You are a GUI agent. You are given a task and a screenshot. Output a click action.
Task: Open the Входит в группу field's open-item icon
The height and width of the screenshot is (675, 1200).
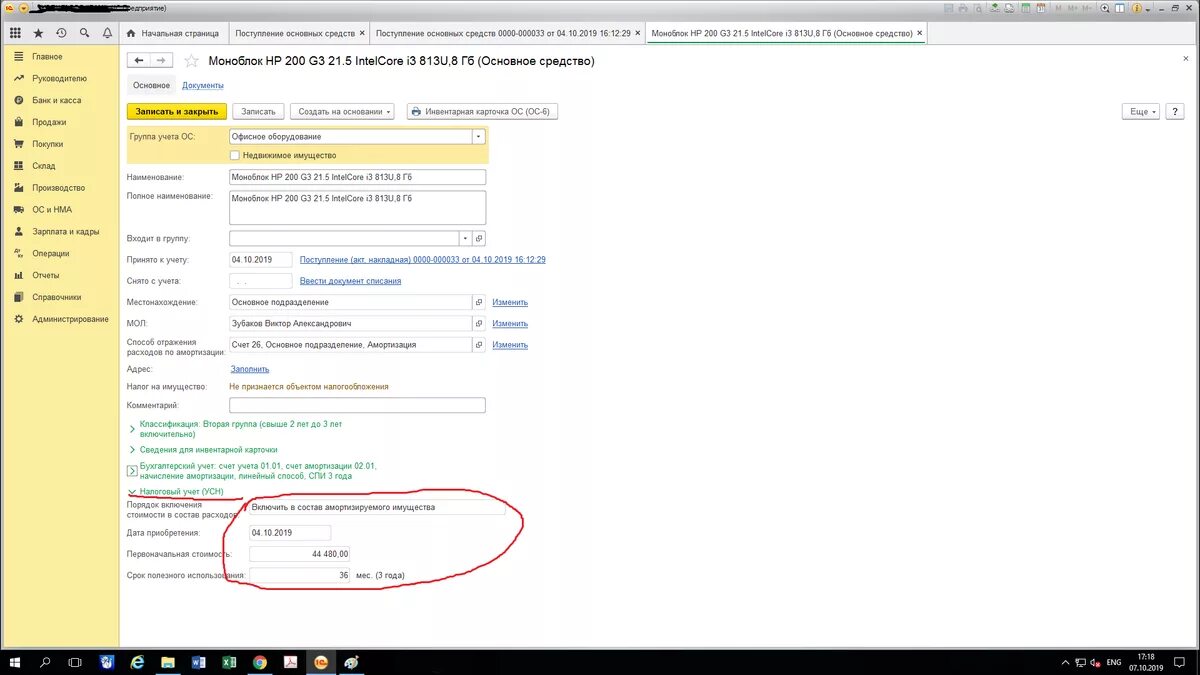pos(479,238)
